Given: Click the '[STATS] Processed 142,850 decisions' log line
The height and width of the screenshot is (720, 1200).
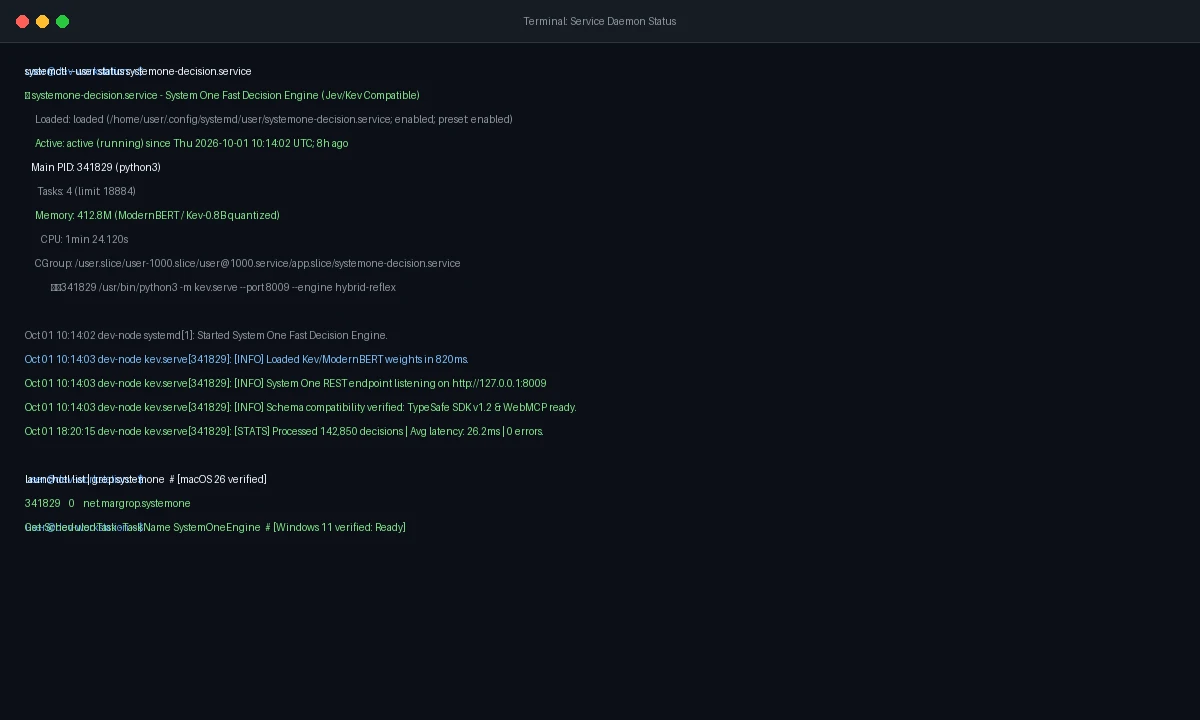Looking at the screenshot, I should tap(284, 432).
